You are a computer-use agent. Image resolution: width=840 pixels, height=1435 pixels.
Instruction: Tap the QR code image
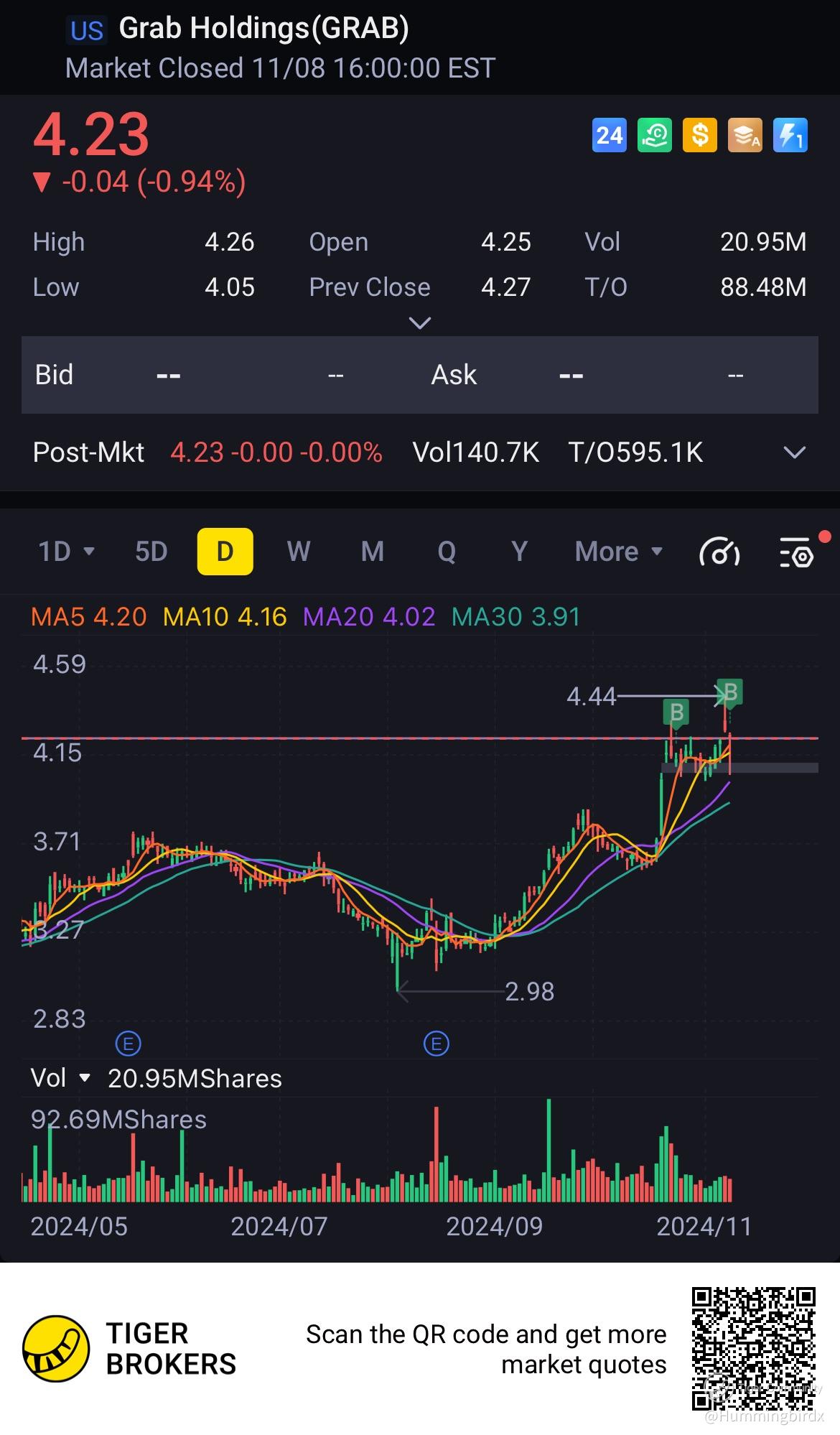click(x=754, y=1349)
